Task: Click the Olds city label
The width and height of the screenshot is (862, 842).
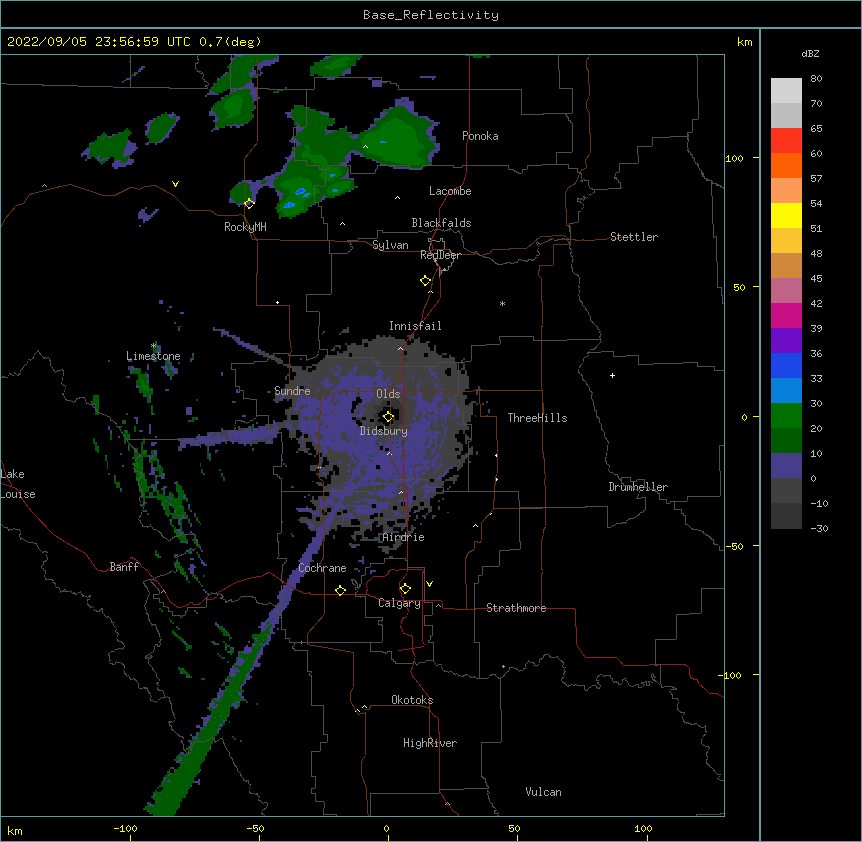Action: click(x=388, y=394)
